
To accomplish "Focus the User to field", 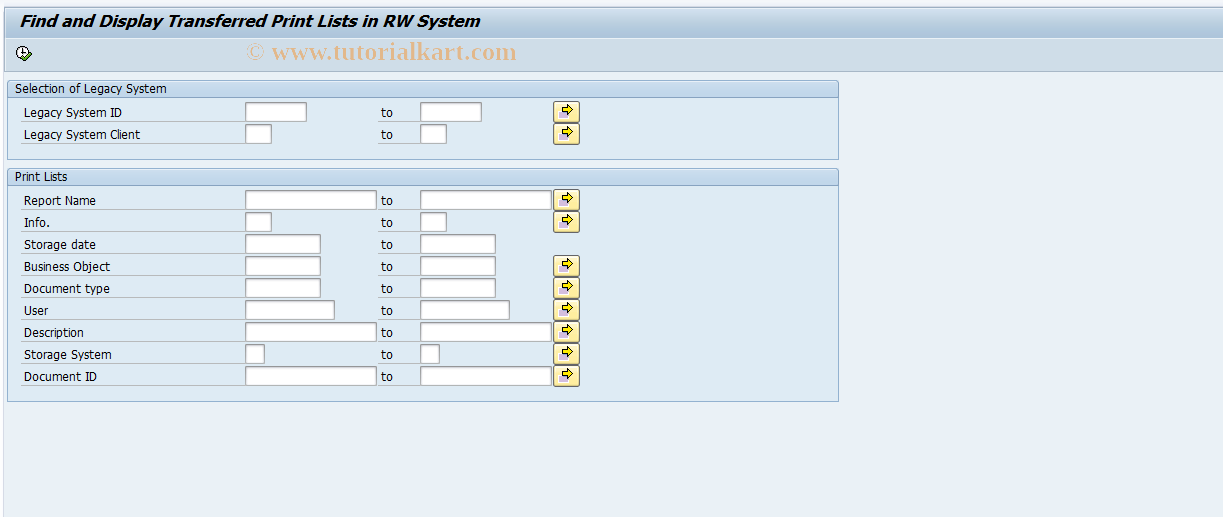I will coord(465,310).
